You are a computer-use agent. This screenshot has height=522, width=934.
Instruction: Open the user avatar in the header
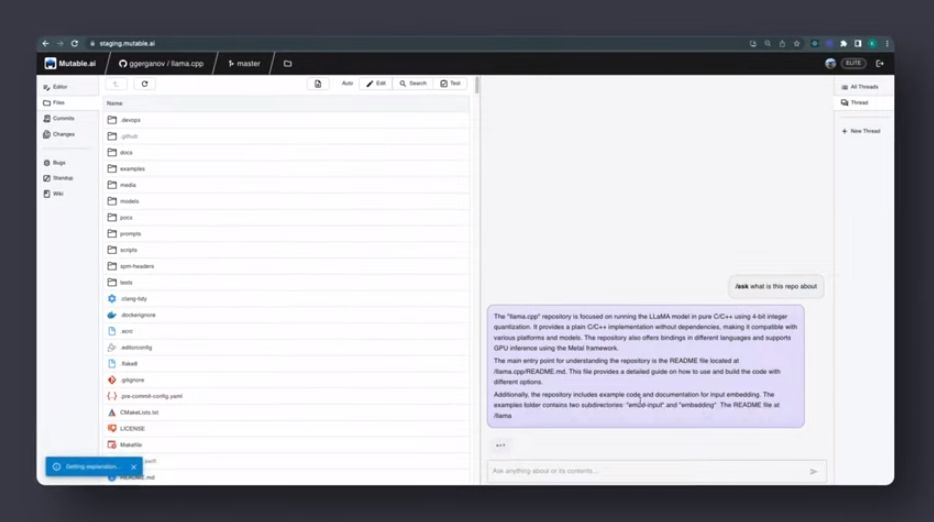[x=830, y=63]
